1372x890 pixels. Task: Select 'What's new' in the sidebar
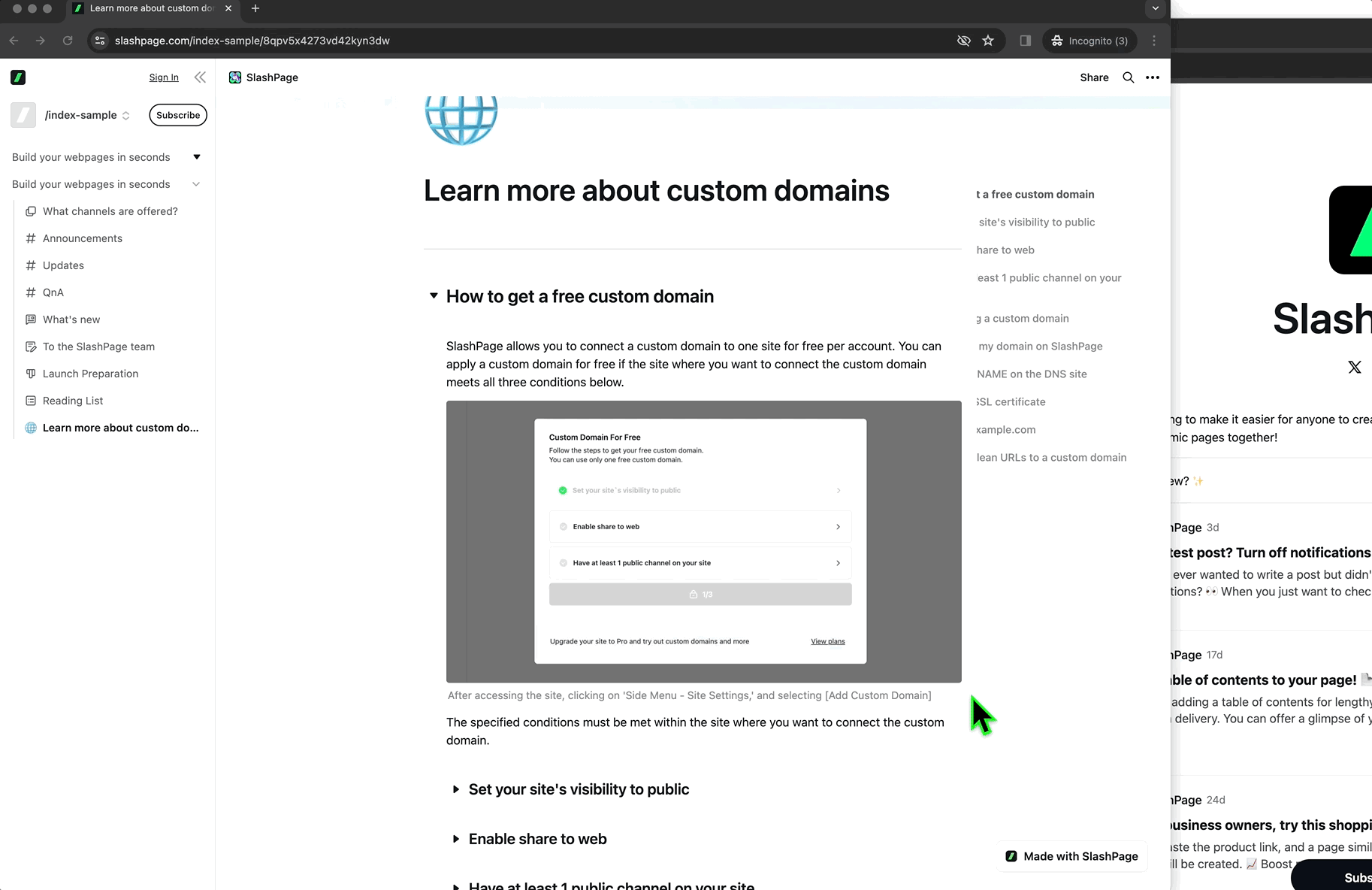pos(71,319)
